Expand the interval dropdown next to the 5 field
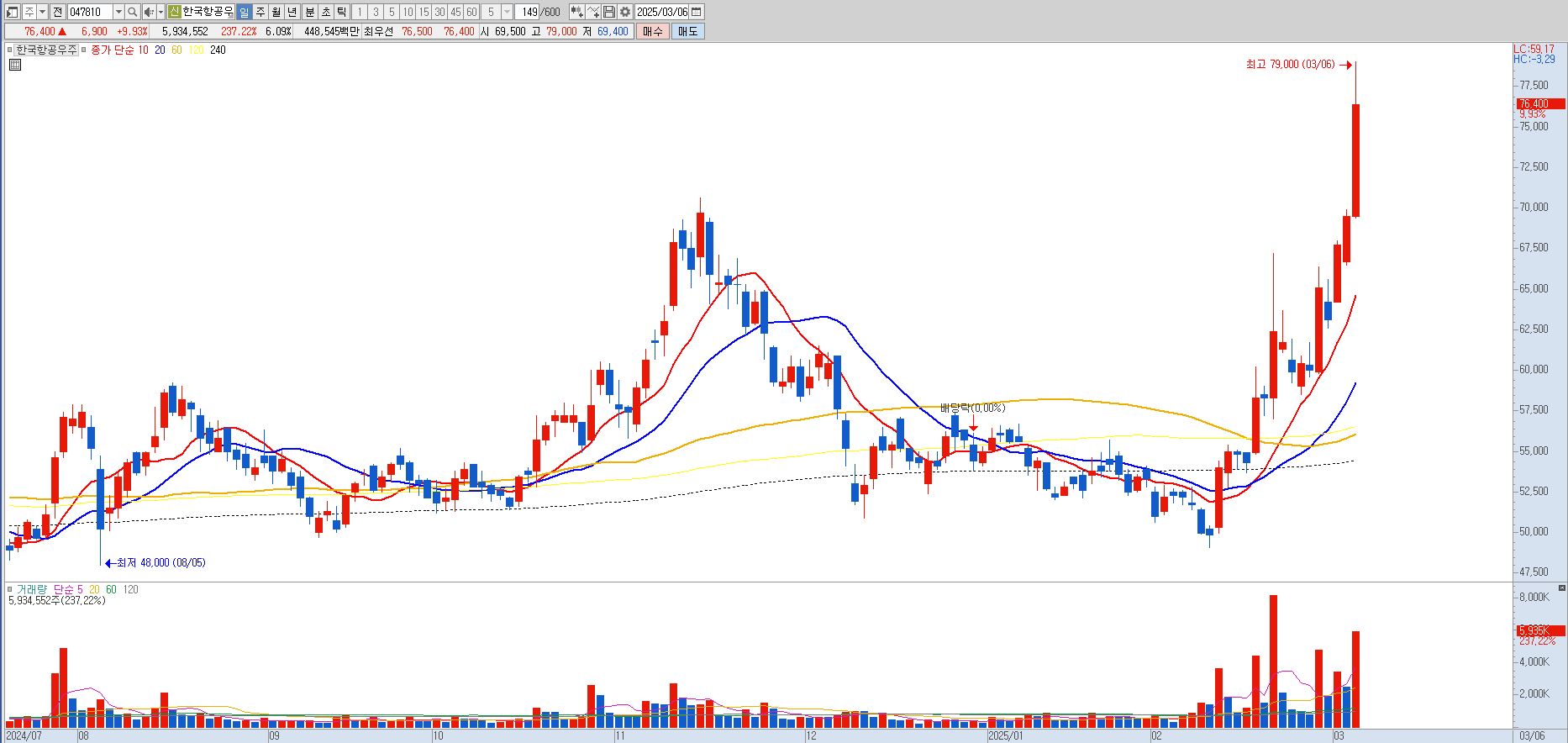This screenshot has height=743, width=1568. (x=507, y=12)
